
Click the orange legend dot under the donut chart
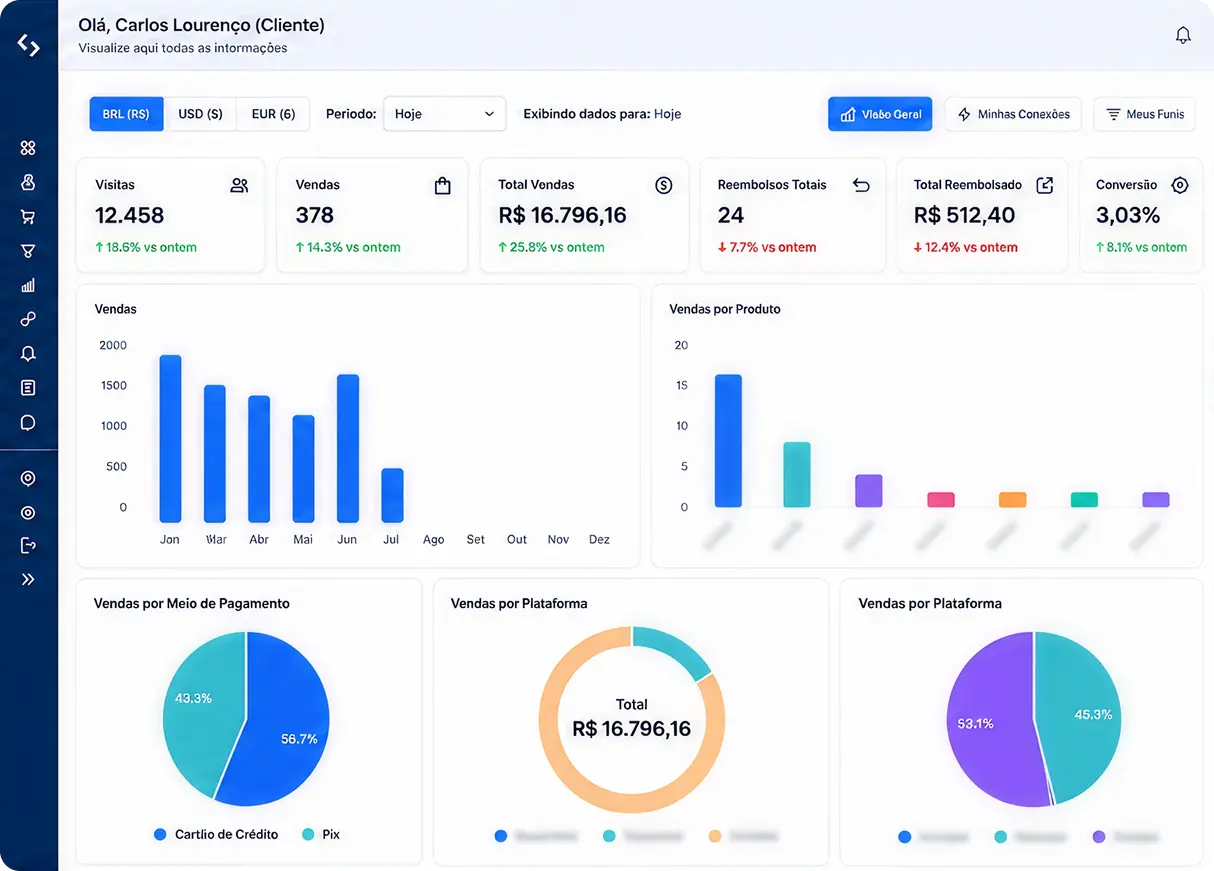pyautogui.click(x=714, y=836)
